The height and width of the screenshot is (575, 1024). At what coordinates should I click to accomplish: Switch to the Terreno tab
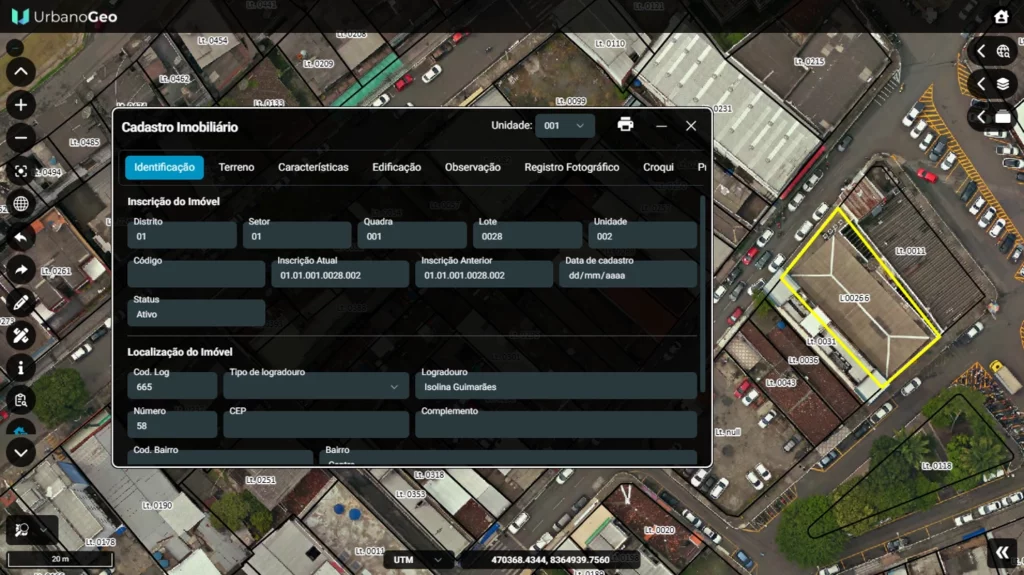pos(236,167)
